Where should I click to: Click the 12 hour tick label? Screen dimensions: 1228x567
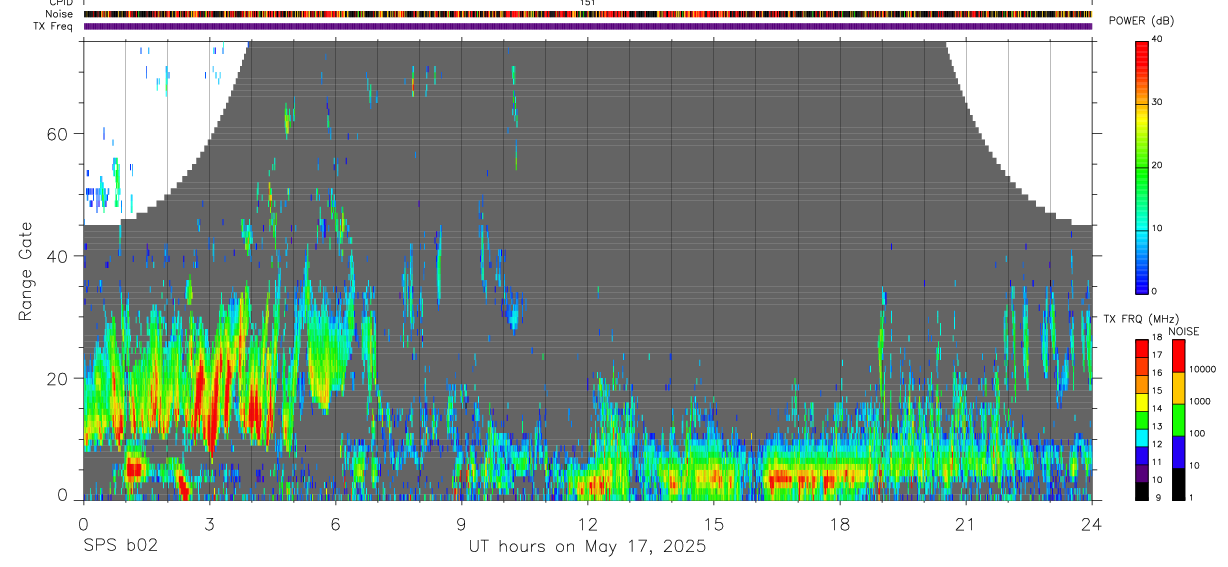tap(588, 524)
